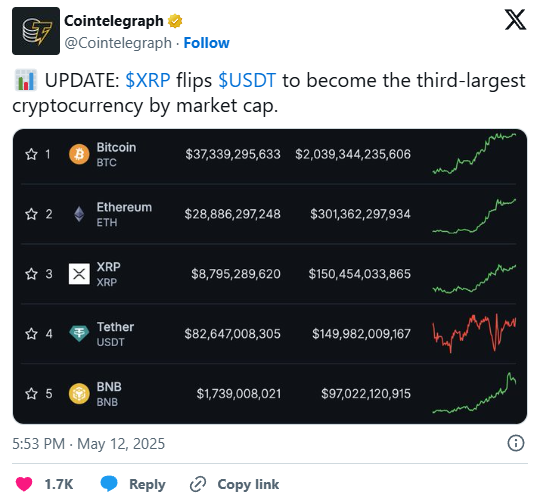Open the tweet info circle icon
The width and height of the screenshot is (537, 501).
(x=515, y=443)
